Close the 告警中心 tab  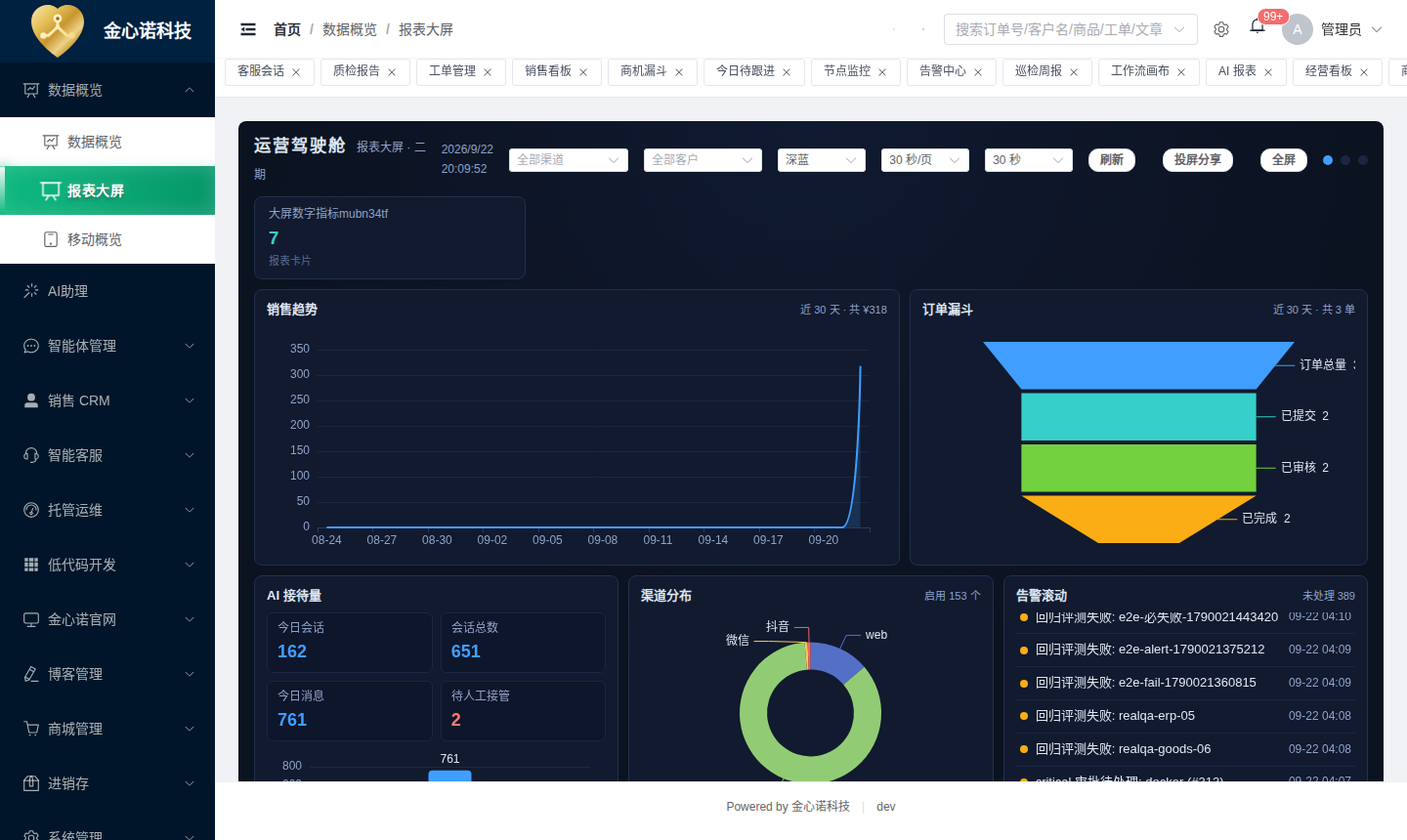pos(978,72)
